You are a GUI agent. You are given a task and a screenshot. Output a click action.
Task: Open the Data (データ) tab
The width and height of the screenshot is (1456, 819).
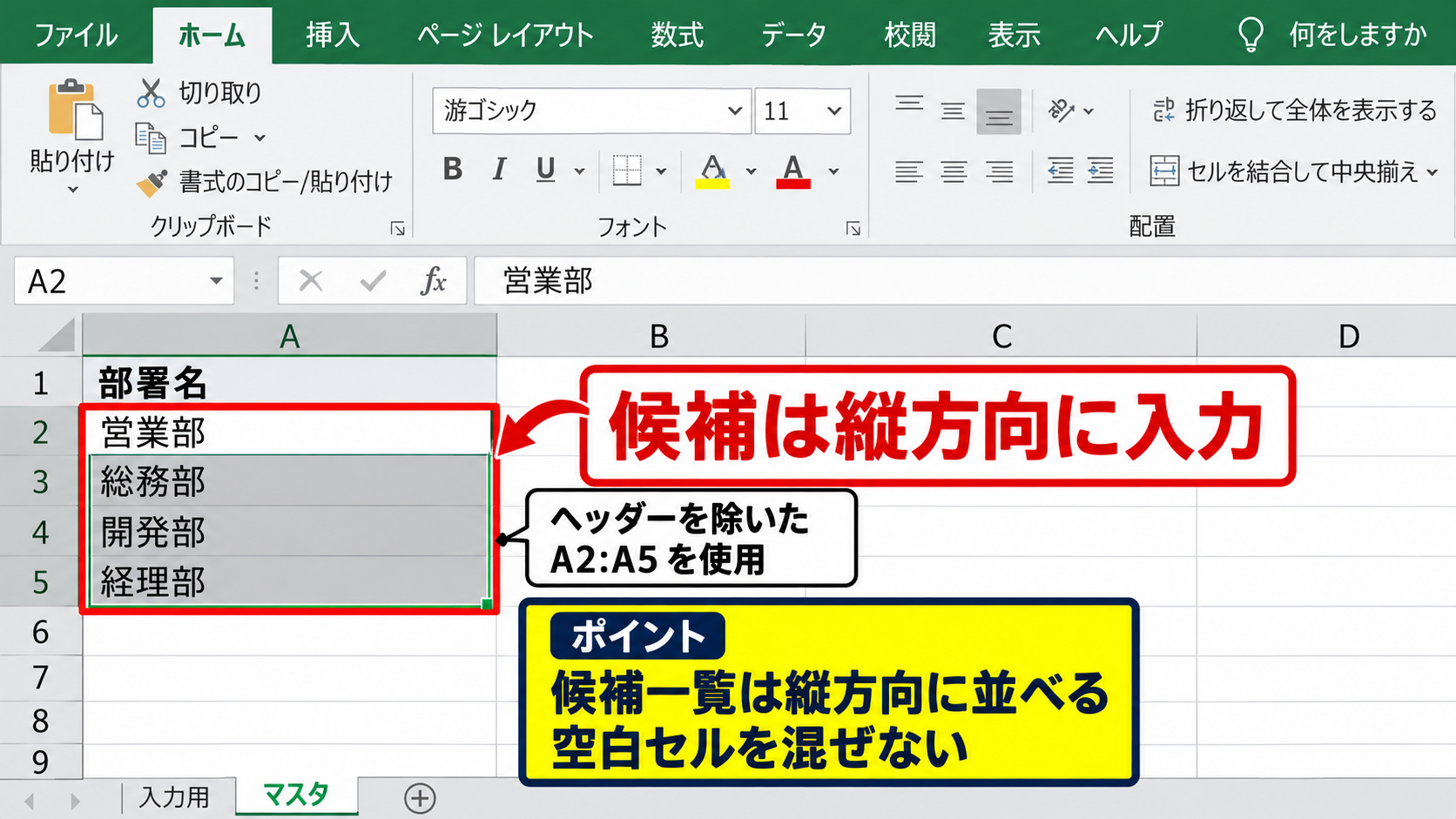tap(793, 35)
